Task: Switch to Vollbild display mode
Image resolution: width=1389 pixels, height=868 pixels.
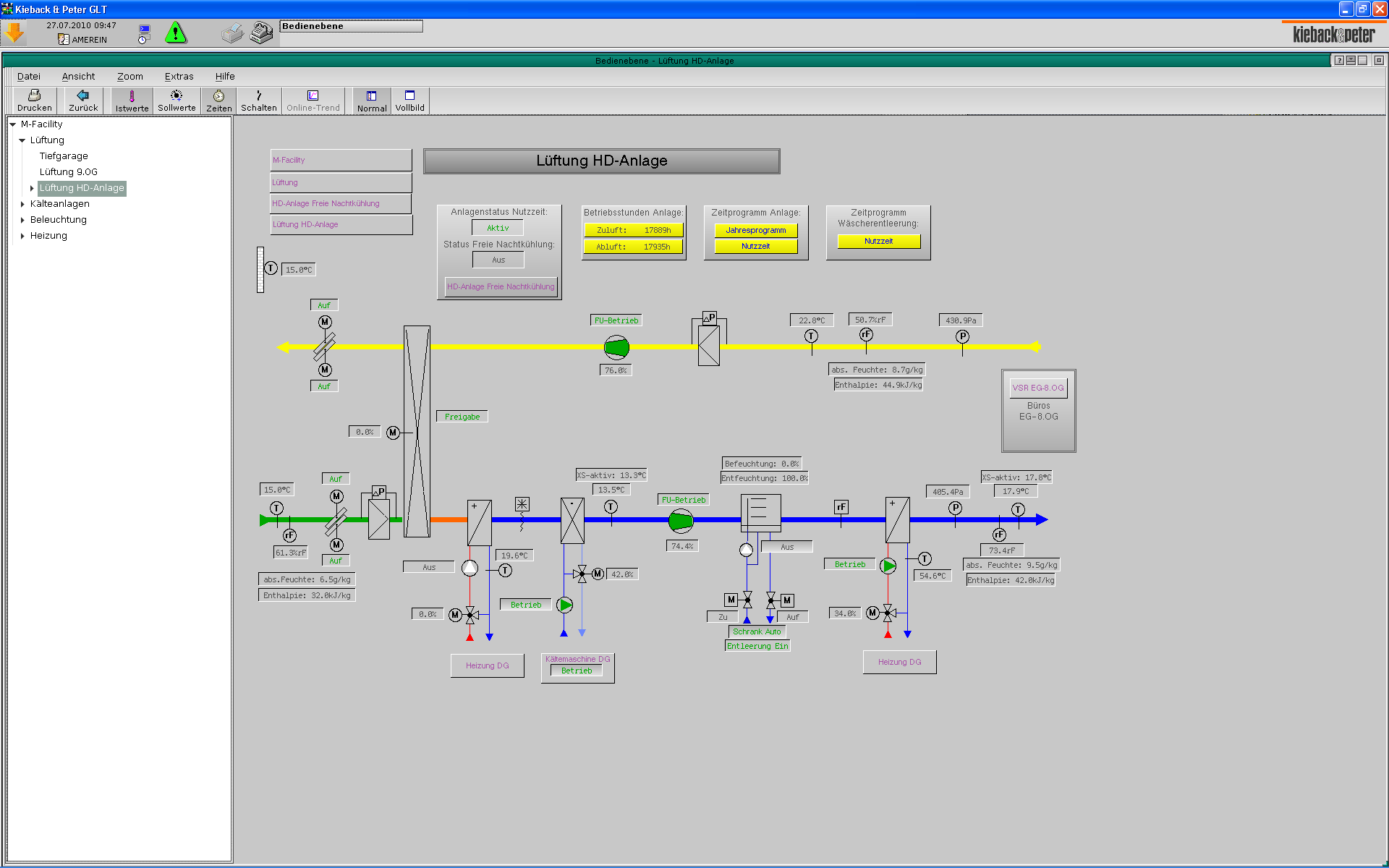Action: (x=409, y=101)
